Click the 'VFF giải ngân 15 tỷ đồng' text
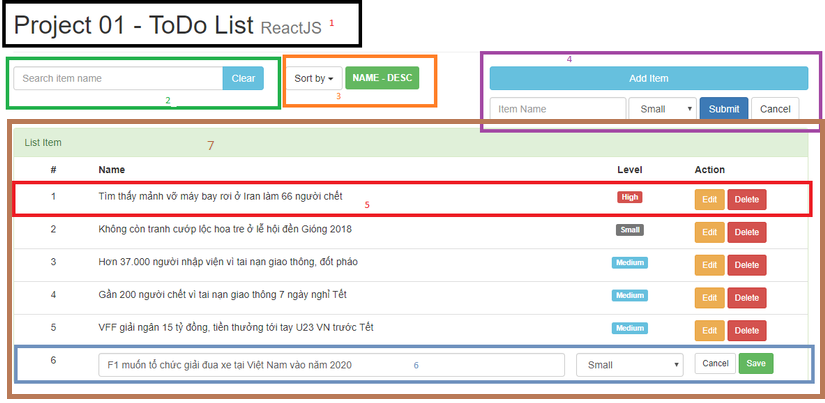825x403 pixels. click(x=236, y=327)
